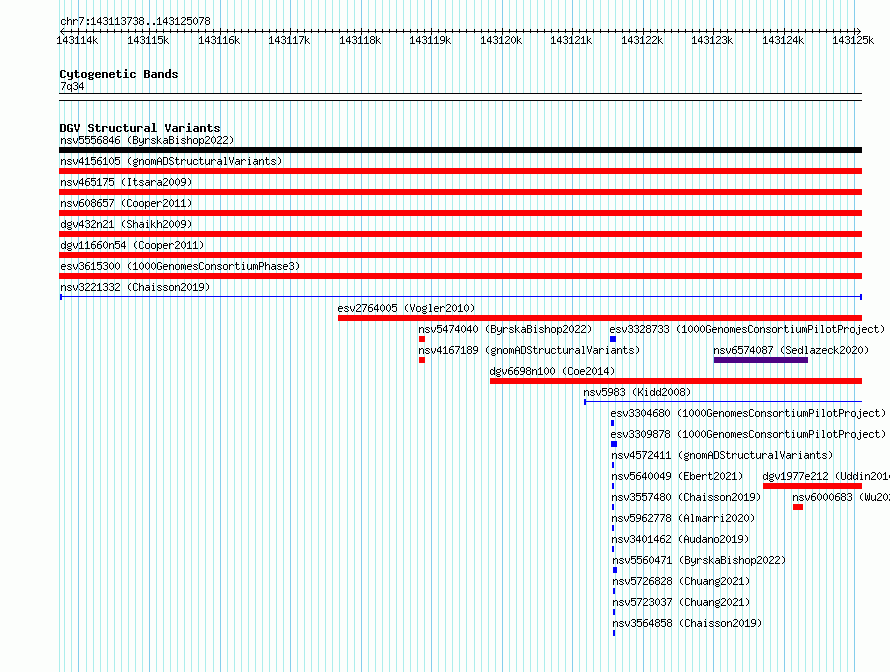Open nsv5640049 (Ebert2021) label
The width and height of the screenshot is (890, 672).
(x=677, y=476)
